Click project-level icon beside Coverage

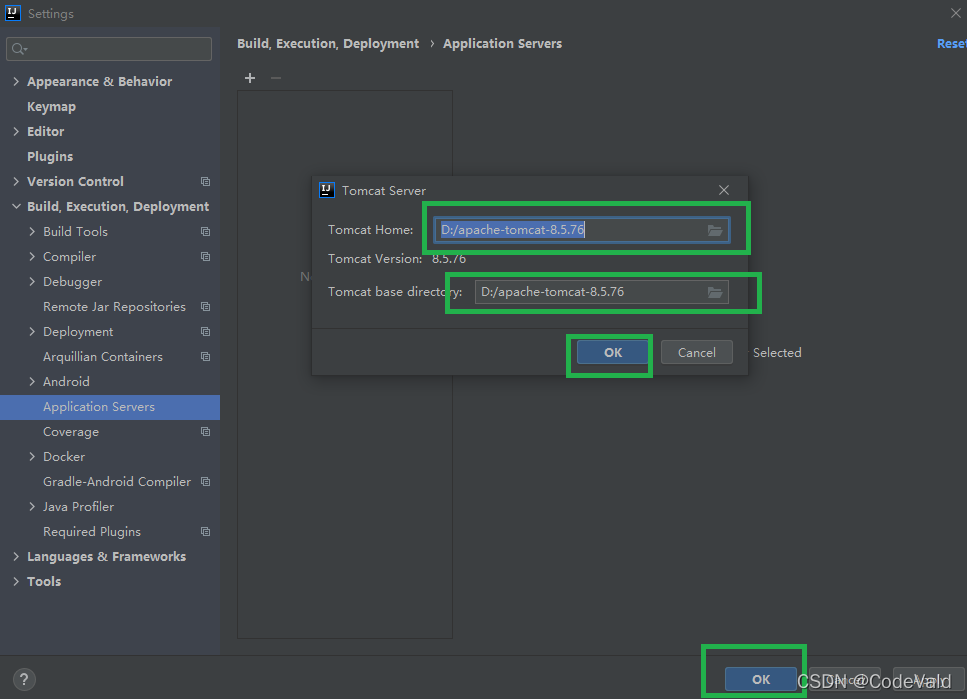[205, 432]
